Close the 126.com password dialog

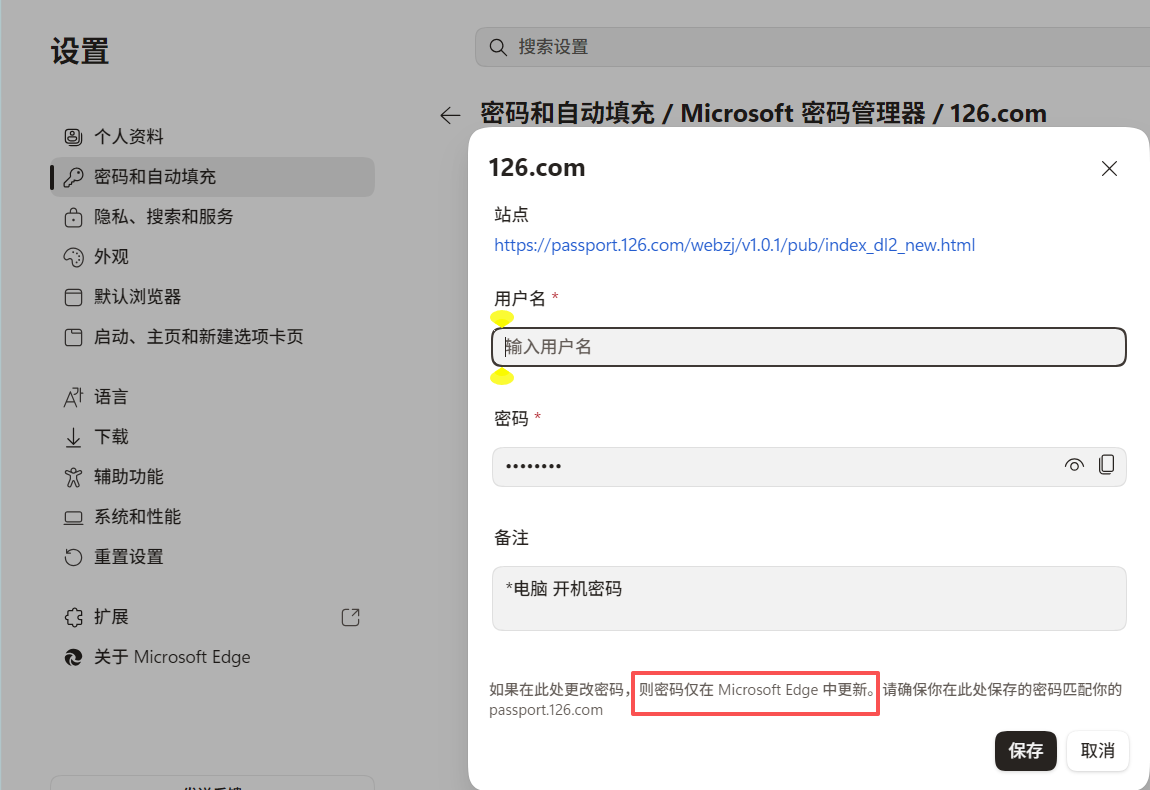(x=1109, y=169)
